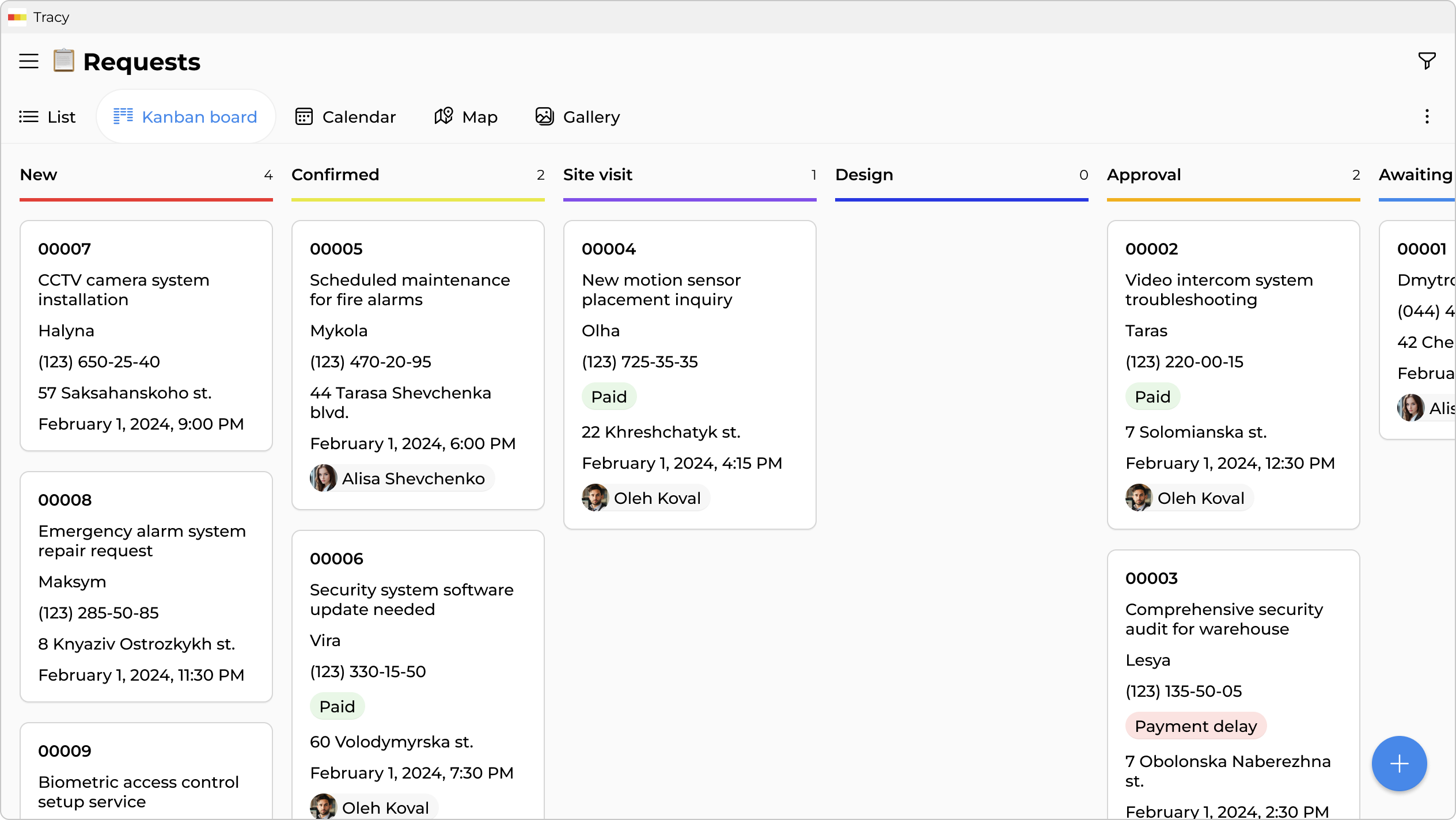Click Alisa Shevchenko avatar on card 00005
The height and width of the screenshot is (820, 1456).
(324, 479)
